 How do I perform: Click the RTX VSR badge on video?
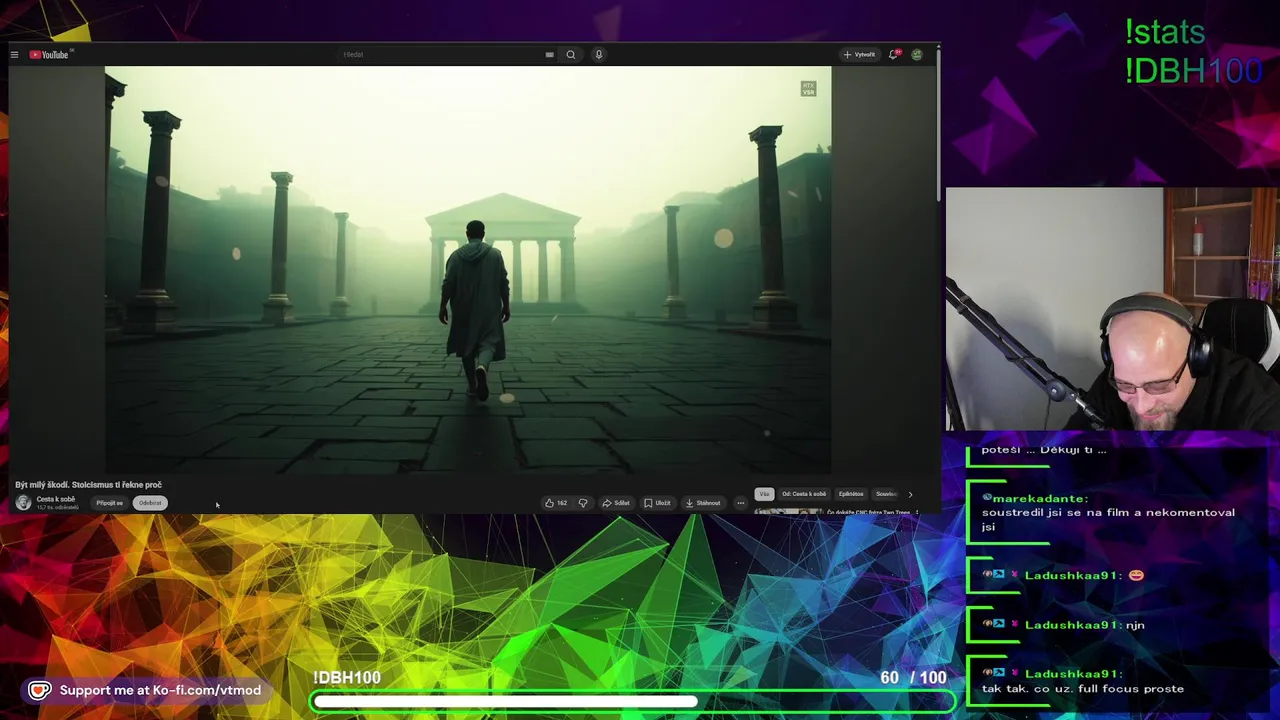click(808, 89)
